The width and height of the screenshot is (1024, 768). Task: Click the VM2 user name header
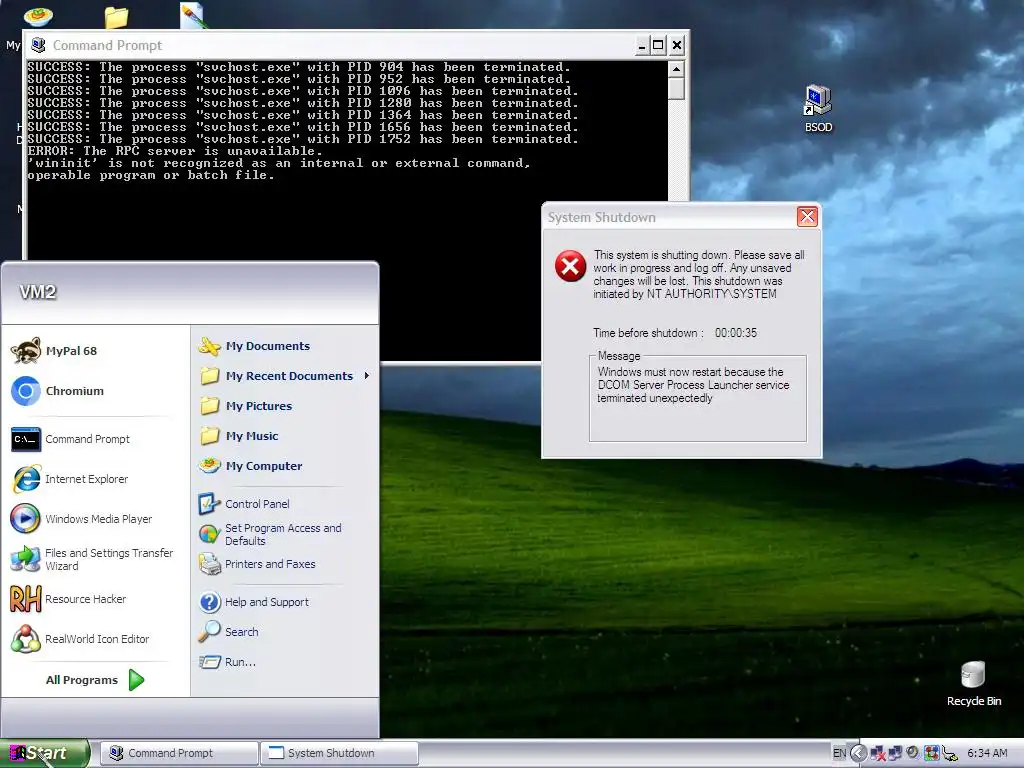tap(37, 292)
